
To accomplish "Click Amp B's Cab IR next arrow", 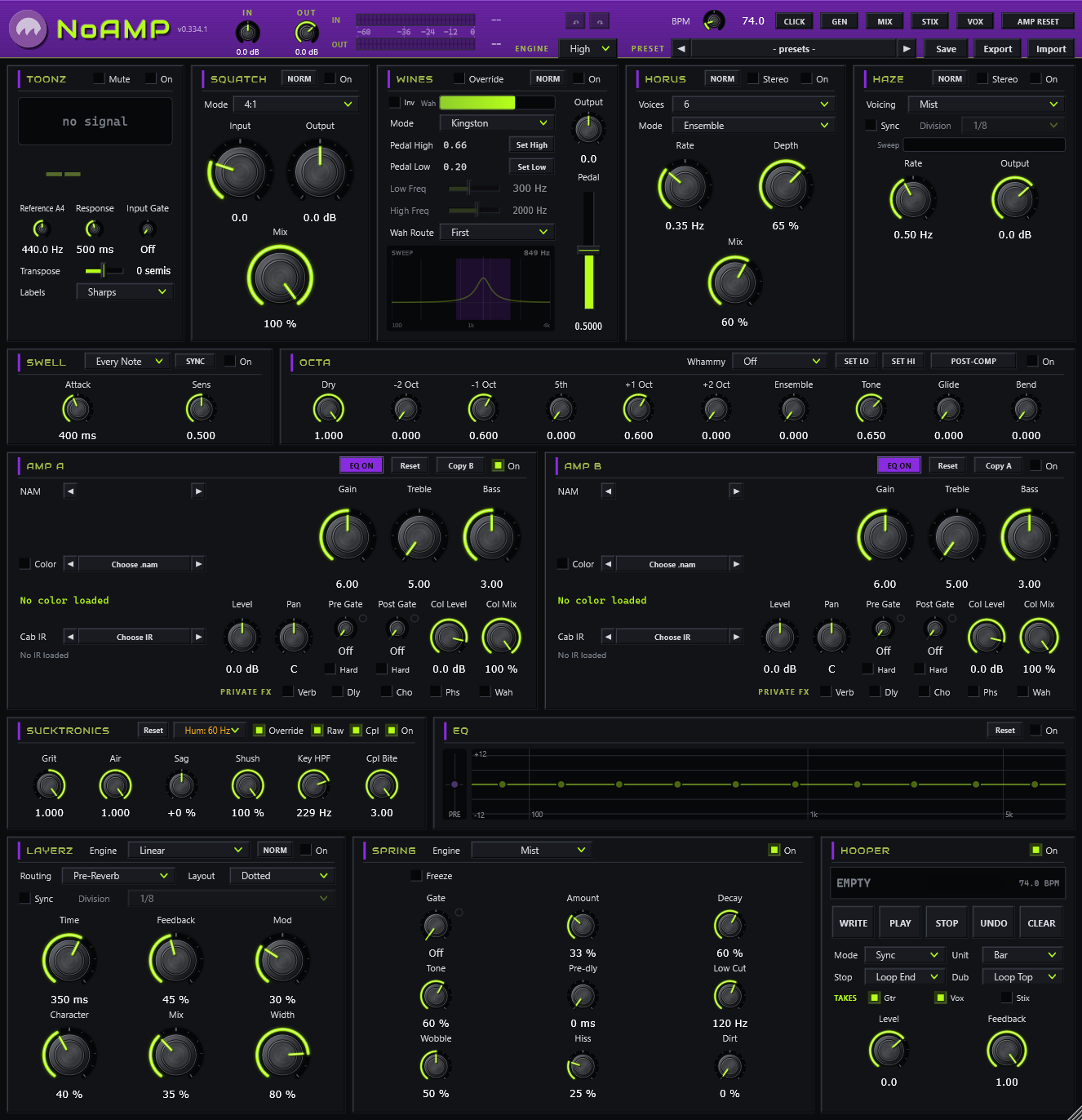I will [x=736, y=637].
